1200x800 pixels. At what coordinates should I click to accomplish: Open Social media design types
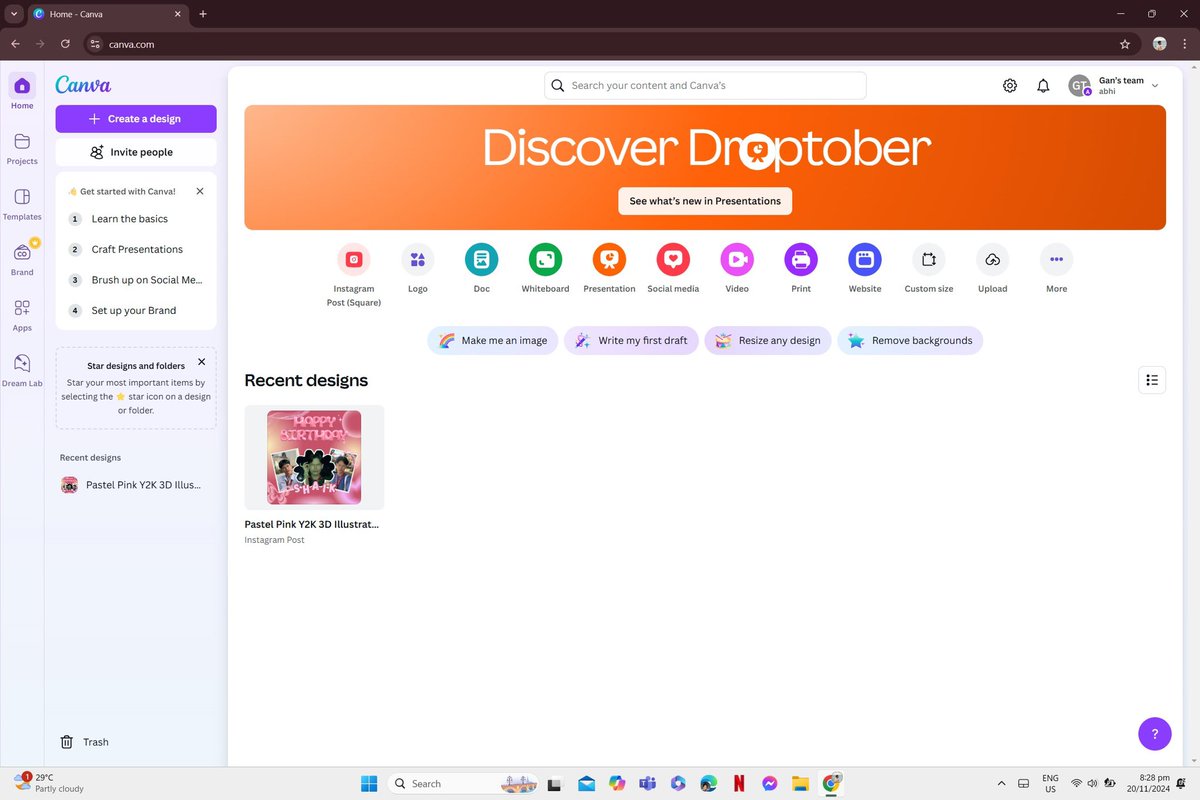click(x=673, y=259)
